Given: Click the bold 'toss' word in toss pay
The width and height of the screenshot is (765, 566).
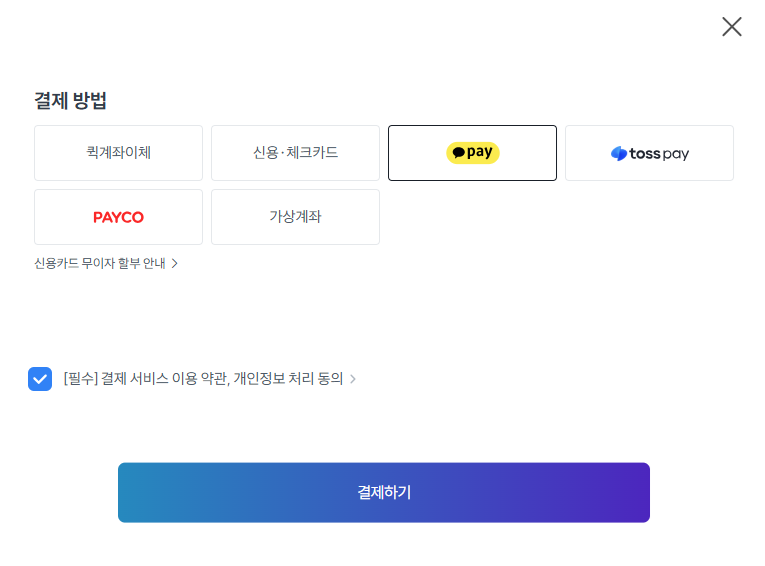Looking at the screenshot, I should click(x=644, y=154).
